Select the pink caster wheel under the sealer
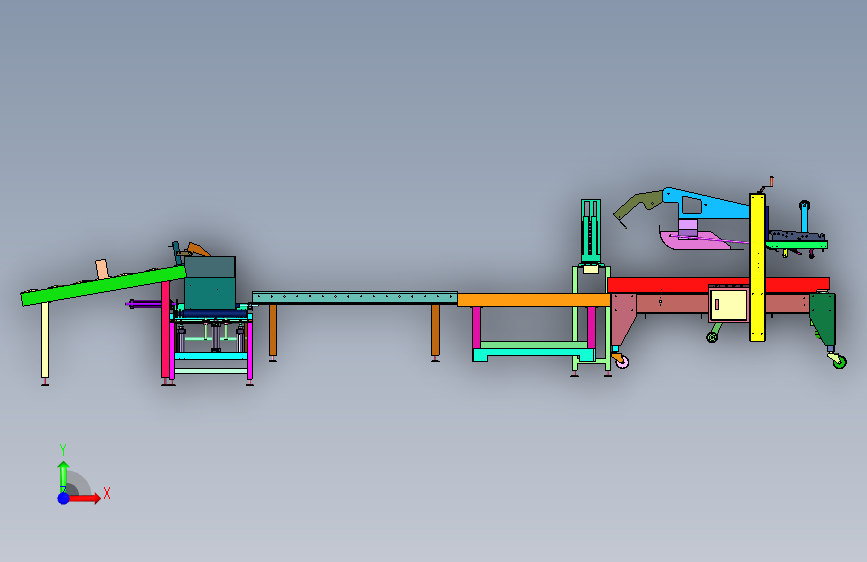The width and height of the screenshot is (867, 562). point(622,362)
